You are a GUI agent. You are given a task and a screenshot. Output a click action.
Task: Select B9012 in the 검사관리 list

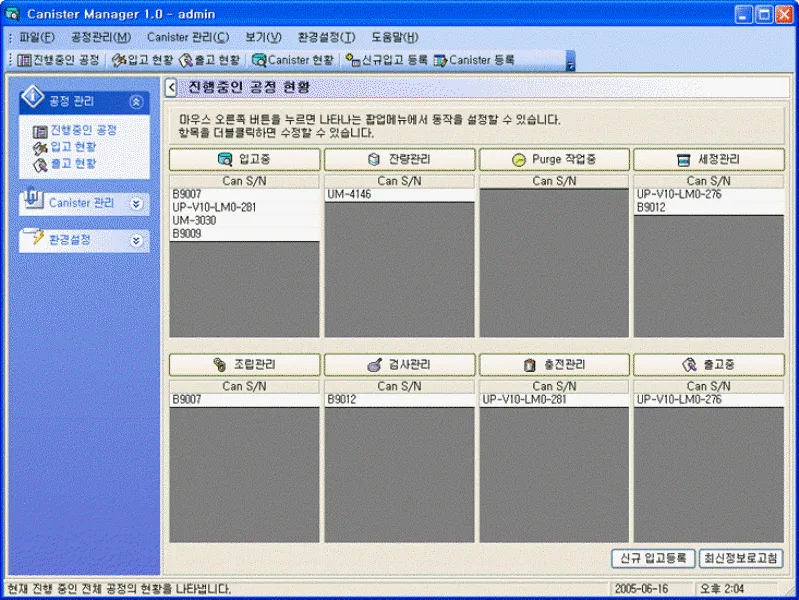pyautogui.click(x=399, y=400)
